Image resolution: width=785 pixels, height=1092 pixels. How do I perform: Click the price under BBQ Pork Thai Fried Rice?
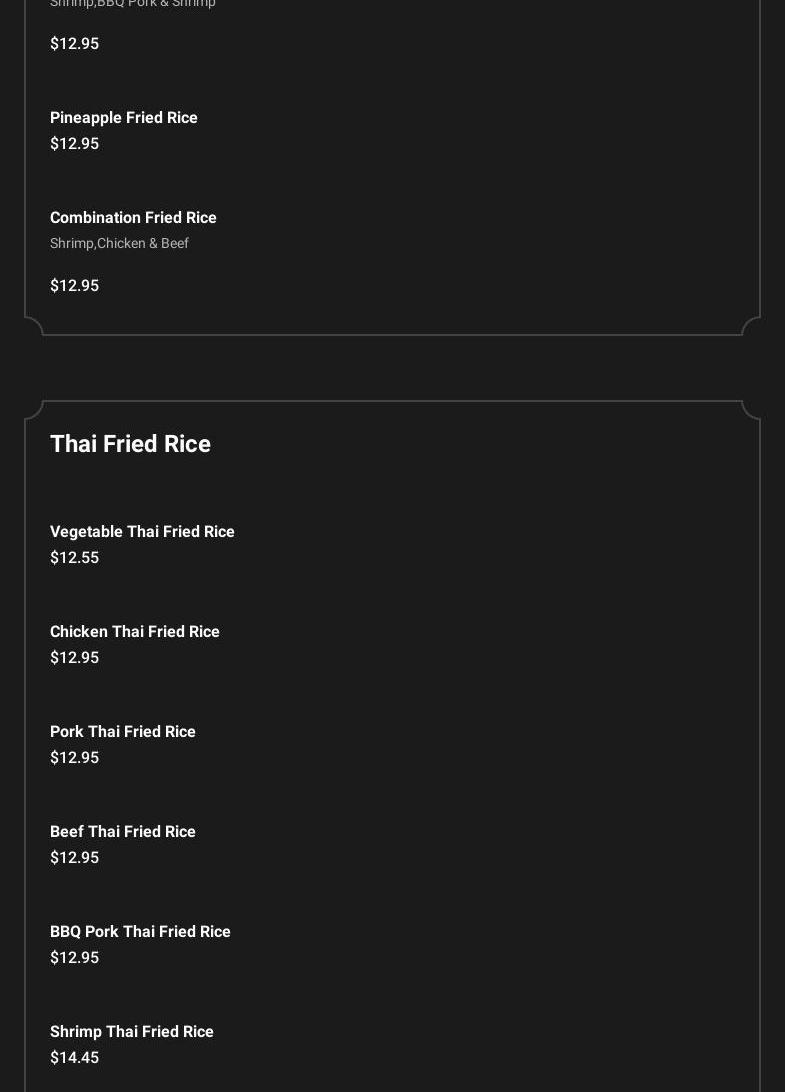pos(74,958)
